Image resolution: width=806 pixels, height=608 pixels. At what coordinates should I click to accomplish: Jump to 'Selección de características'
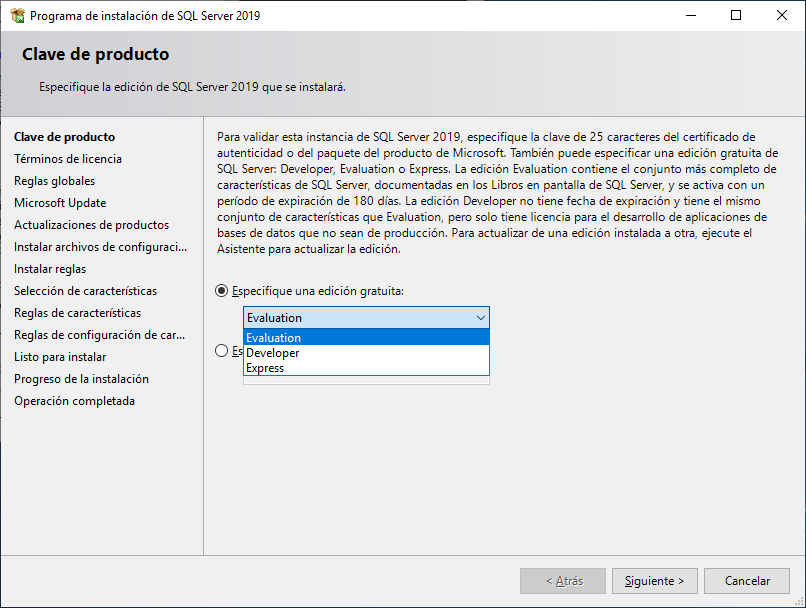[85, 290]
